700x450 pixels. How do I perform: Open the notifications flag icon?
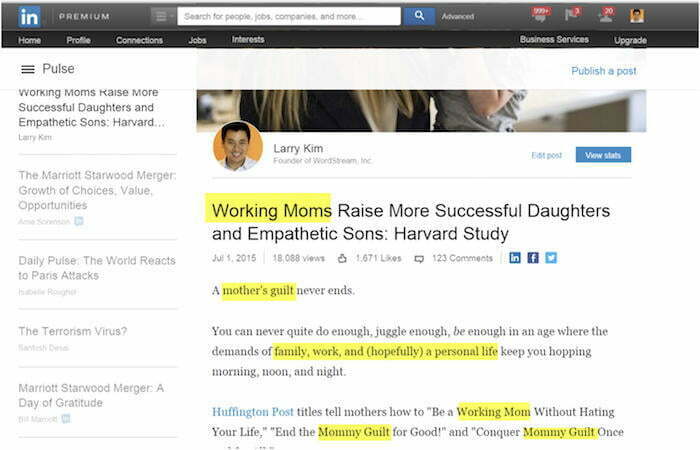point(572,14)
